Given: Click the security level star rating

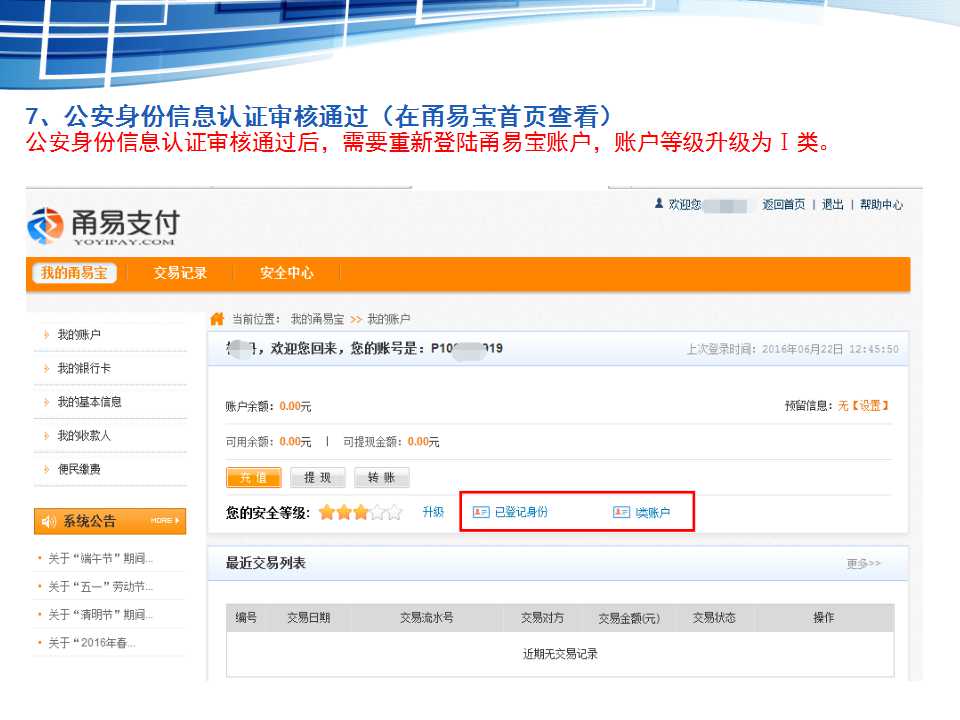Looking at the screenshot, I should (360, 512).
